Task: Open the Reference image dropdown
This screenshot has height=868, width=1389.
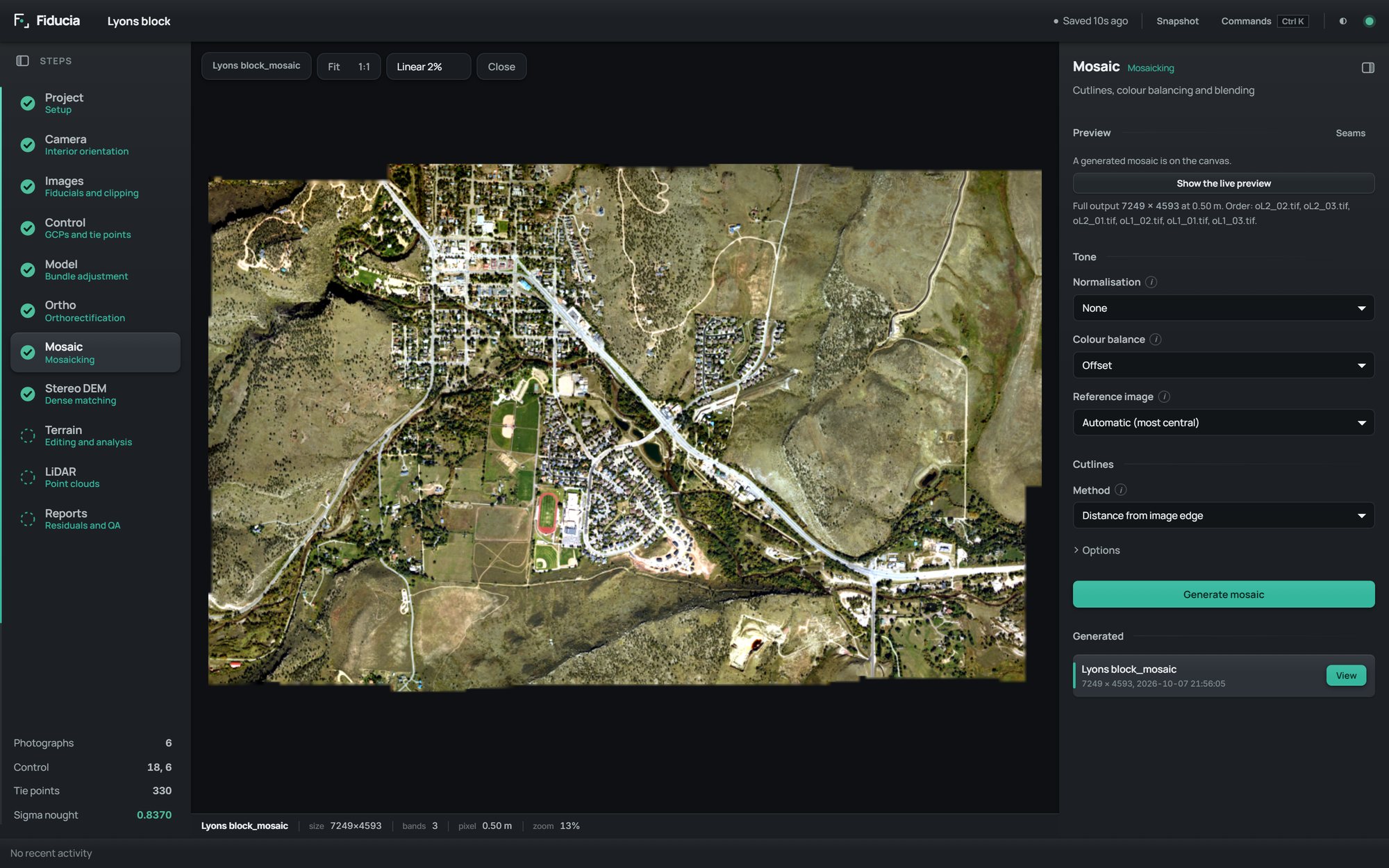Action: click(x=1223, y=422)
